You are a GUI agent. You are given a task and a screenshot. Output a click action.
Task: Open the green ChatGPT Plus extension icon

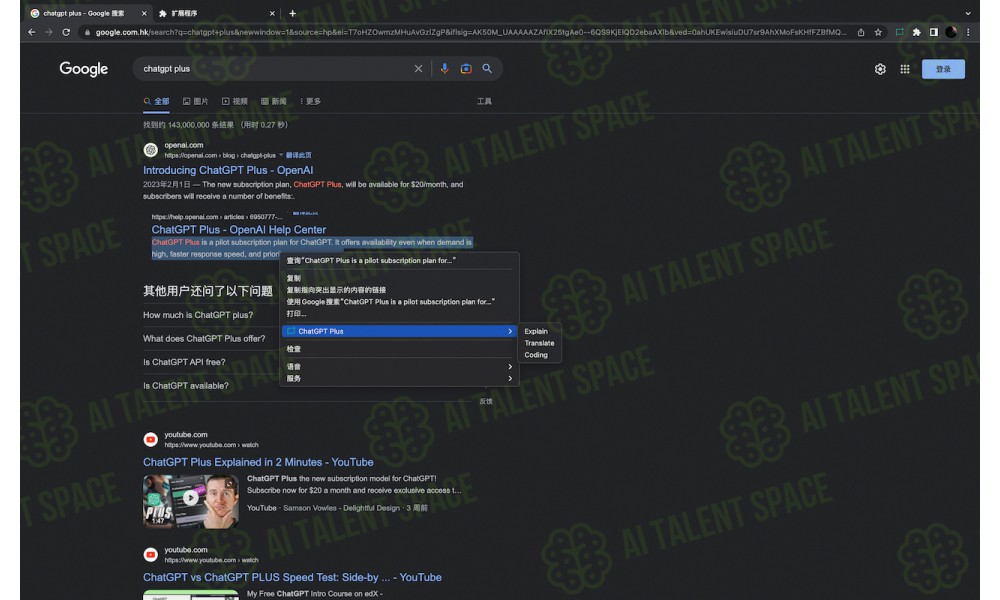click(899, 32)
